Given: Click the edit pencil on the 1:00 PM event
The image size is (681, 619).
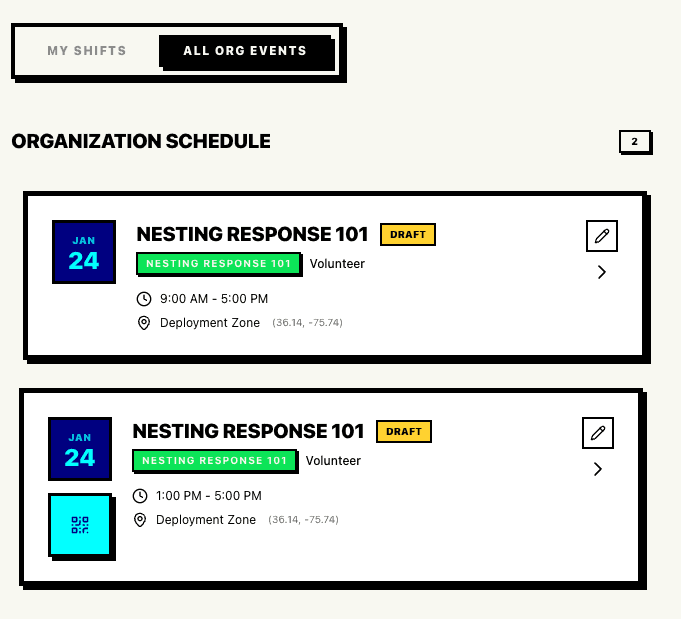Looking at the screenshot, I should 598,433.
